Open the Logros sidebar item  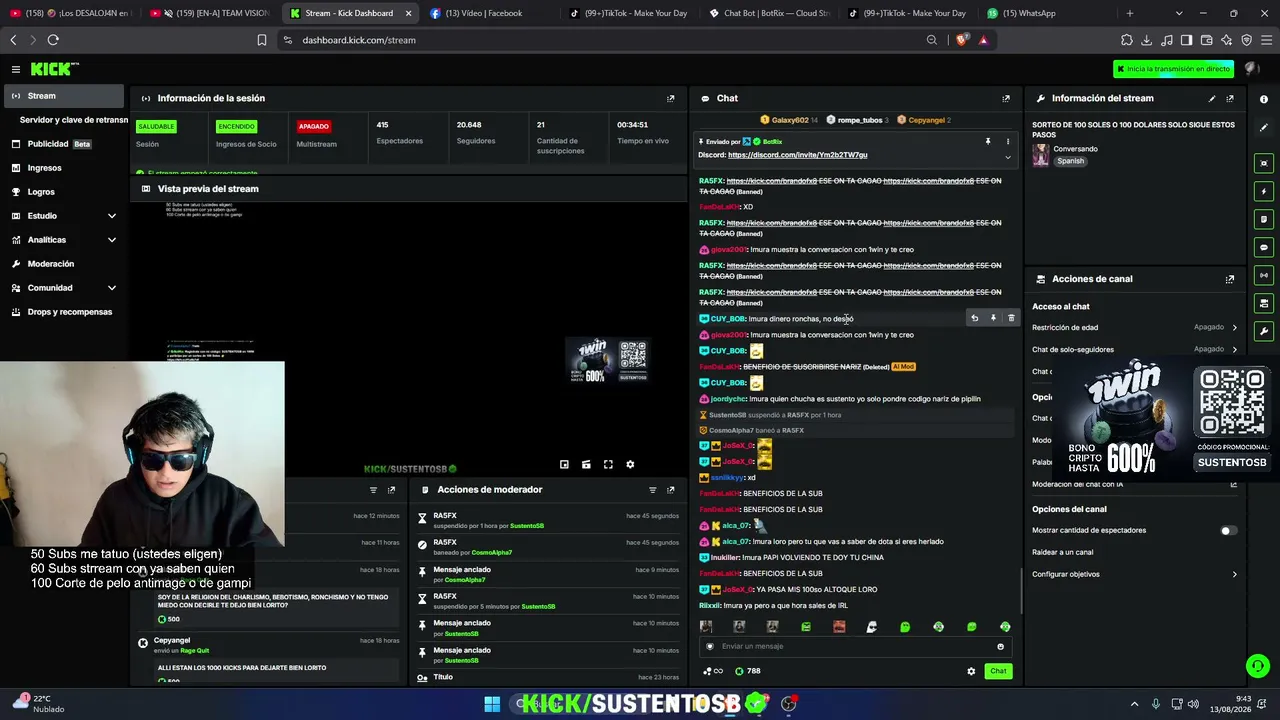pyautogui.click(x=65, y=192)
